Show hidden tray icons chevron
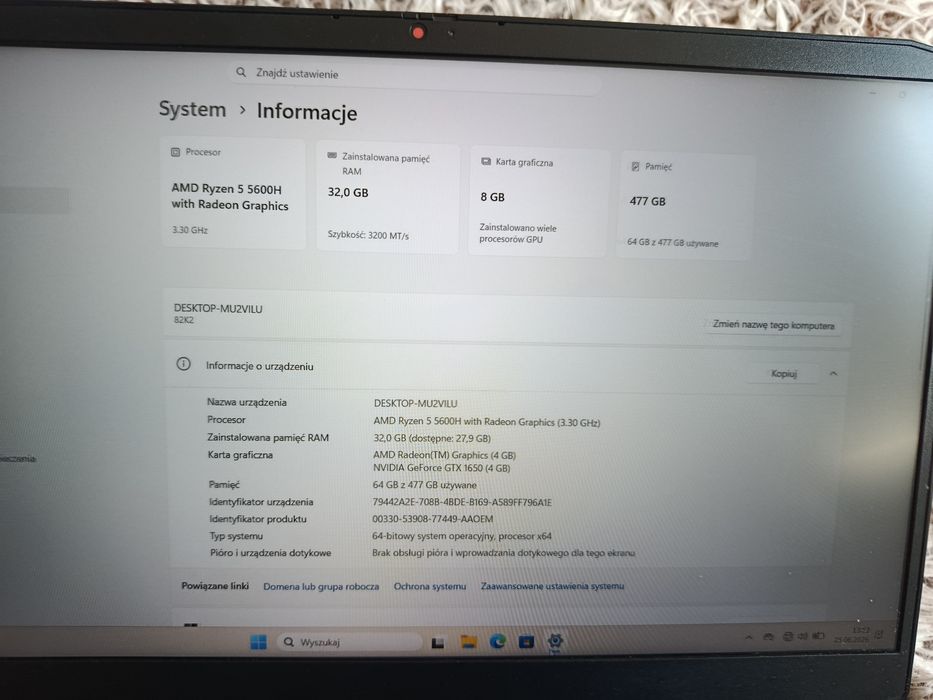933x700 pixels. click(x=749, y=638)
